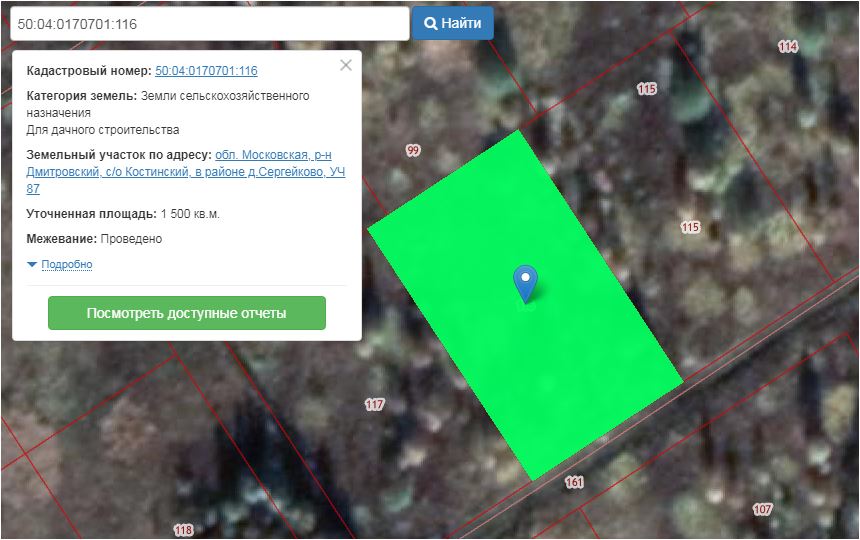Click parcel label 118 on map
Image resolution: width=860 pixels, height=540 pixels.
[x=183, y=530]
